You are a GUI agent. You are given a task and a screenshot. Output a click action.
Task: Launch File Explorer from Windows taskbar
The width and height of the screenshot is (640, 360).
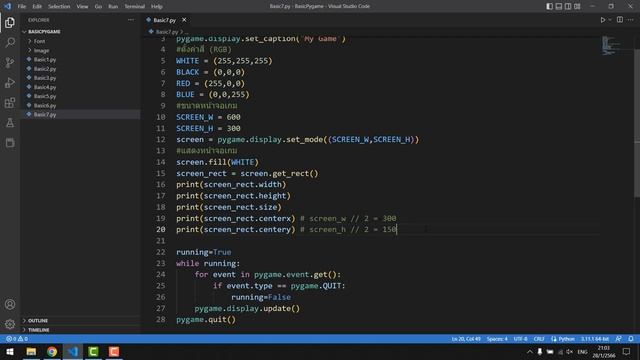(x=31, y=351)
